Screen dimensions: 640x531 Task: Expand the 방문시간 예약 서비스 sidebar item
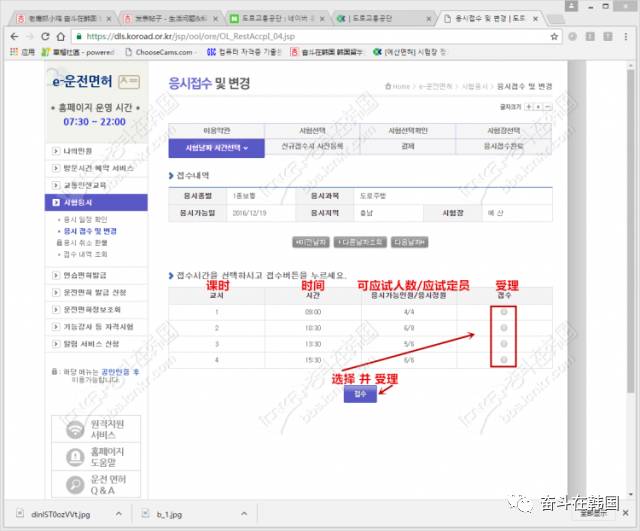[x=96, y=168]
